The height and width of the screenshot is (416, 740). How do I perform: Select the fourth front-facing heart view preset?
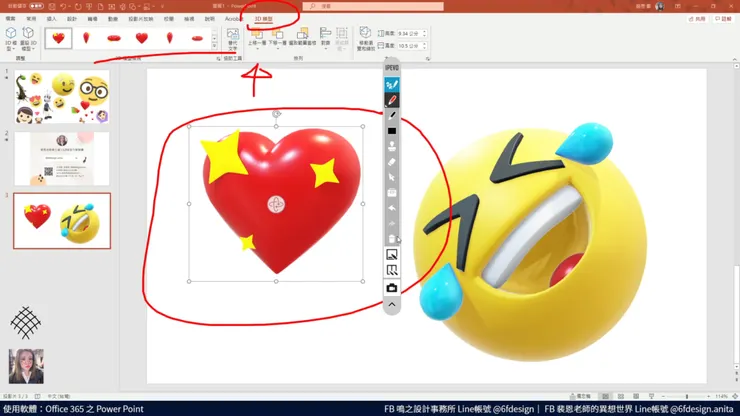click(x=142, y=38)
